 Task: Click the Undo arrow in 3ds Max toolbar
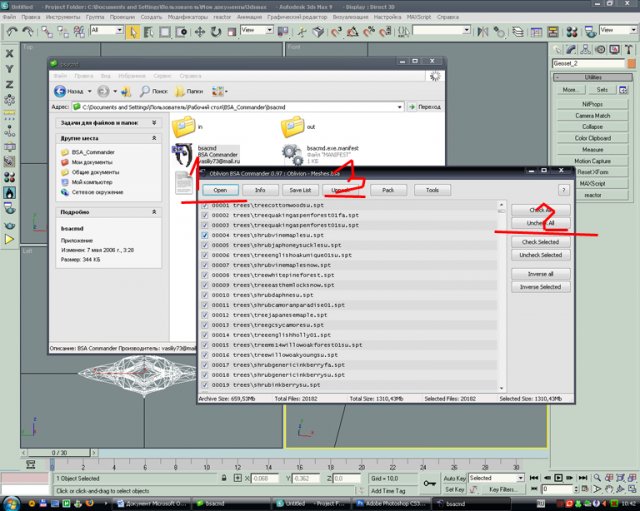pyautogui.click(x=12, y=31)
